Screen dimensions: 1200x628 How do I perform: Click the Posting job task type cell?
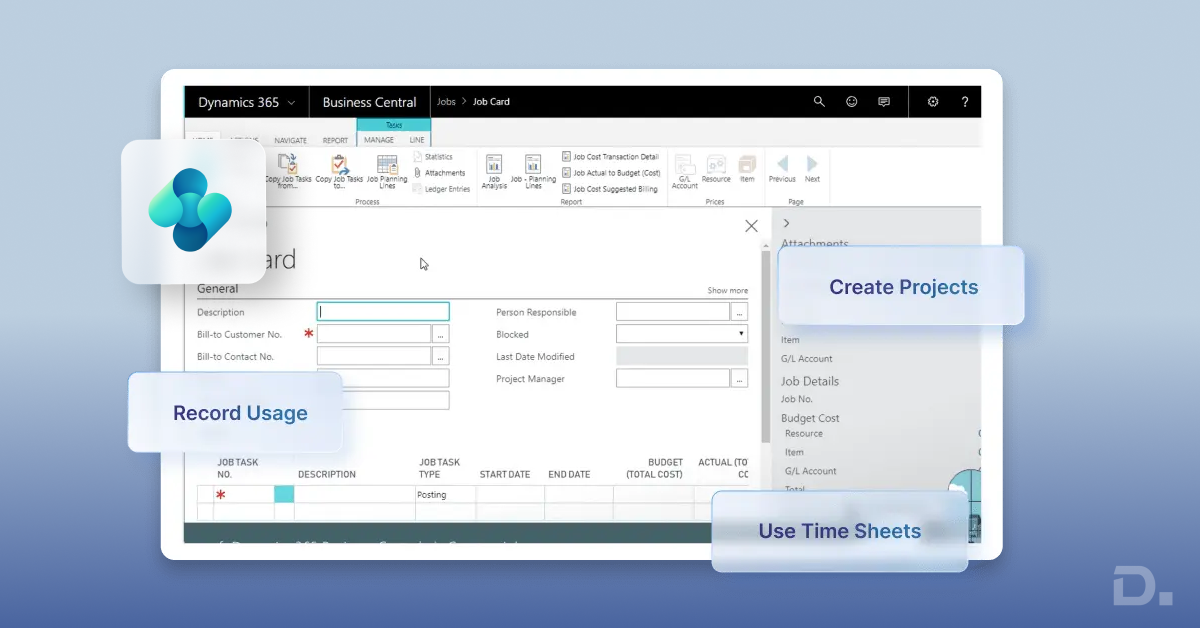point(445,495)
